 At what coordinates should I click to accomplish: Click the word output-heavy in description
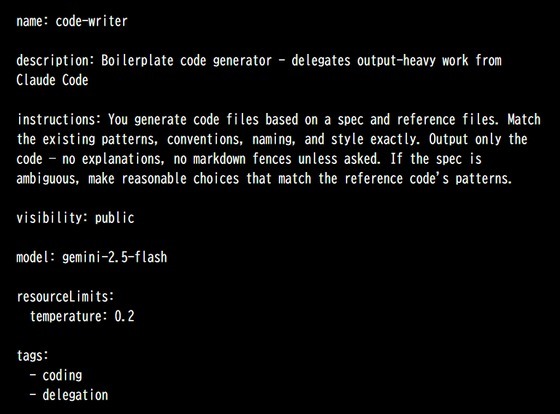(x=396, y=61)
